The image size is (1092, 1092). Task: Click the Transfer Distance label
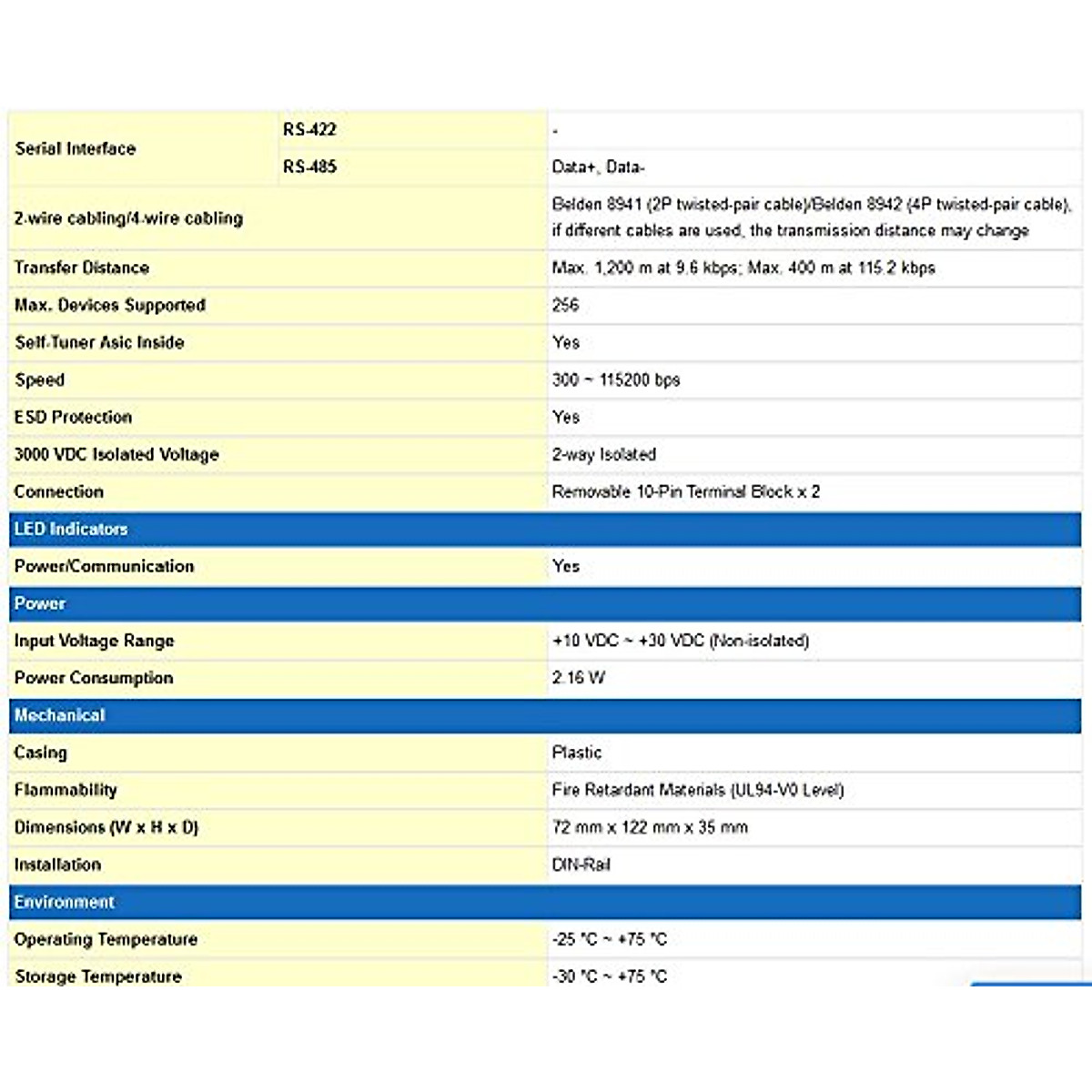coord(82,268)
